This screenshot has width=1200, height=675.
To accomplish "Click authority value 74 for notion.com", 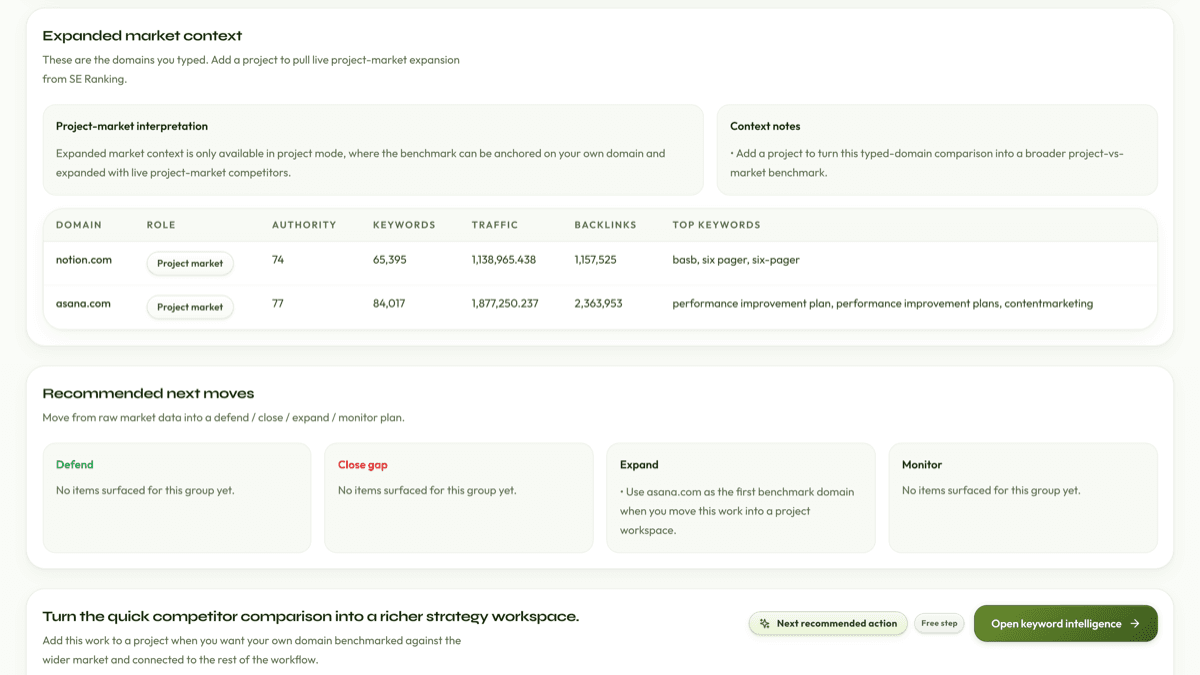I will click(x=278, y=260).
